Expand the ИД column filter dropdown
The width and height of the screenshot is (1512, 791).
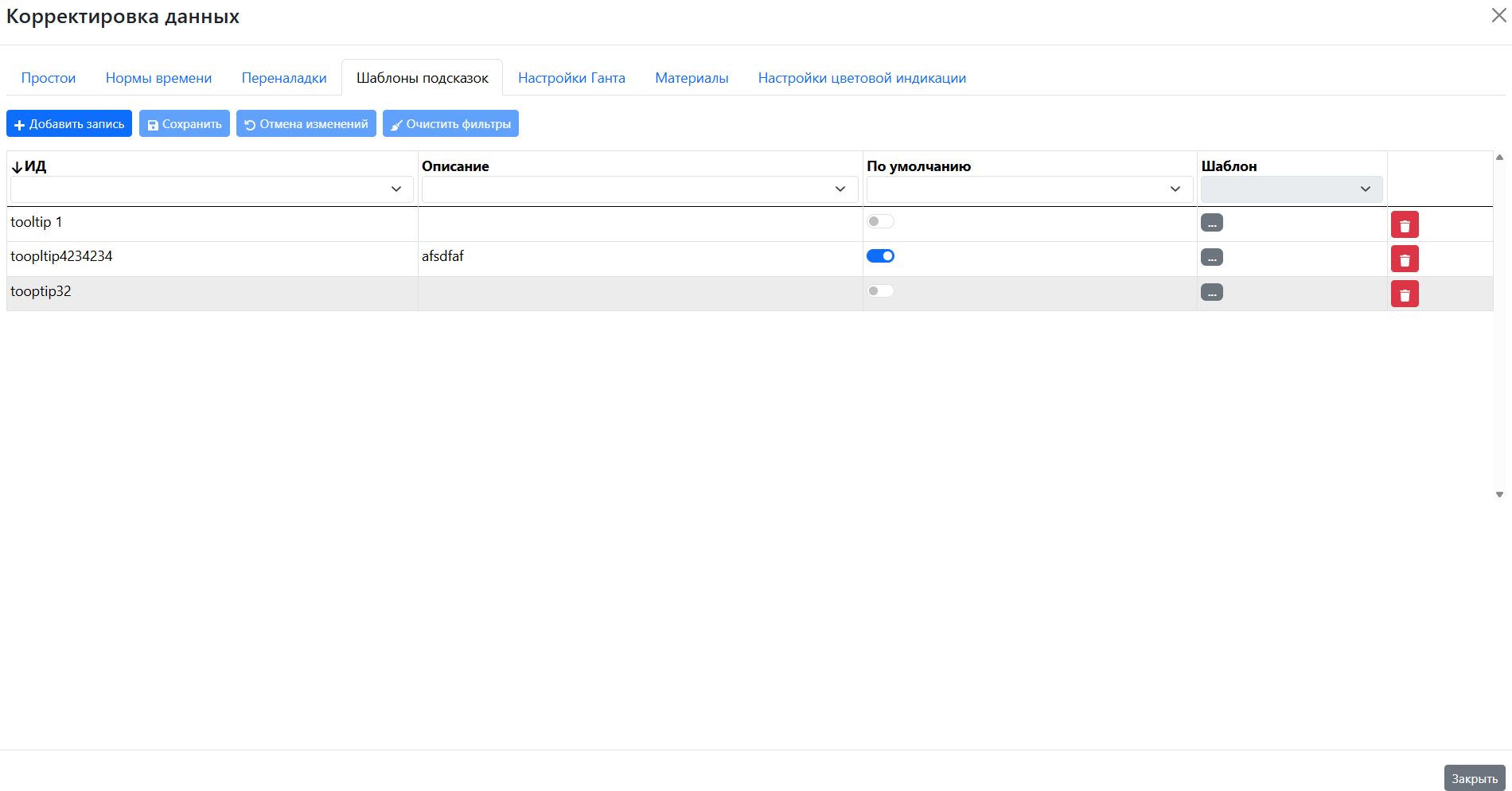tap(396, 189)
